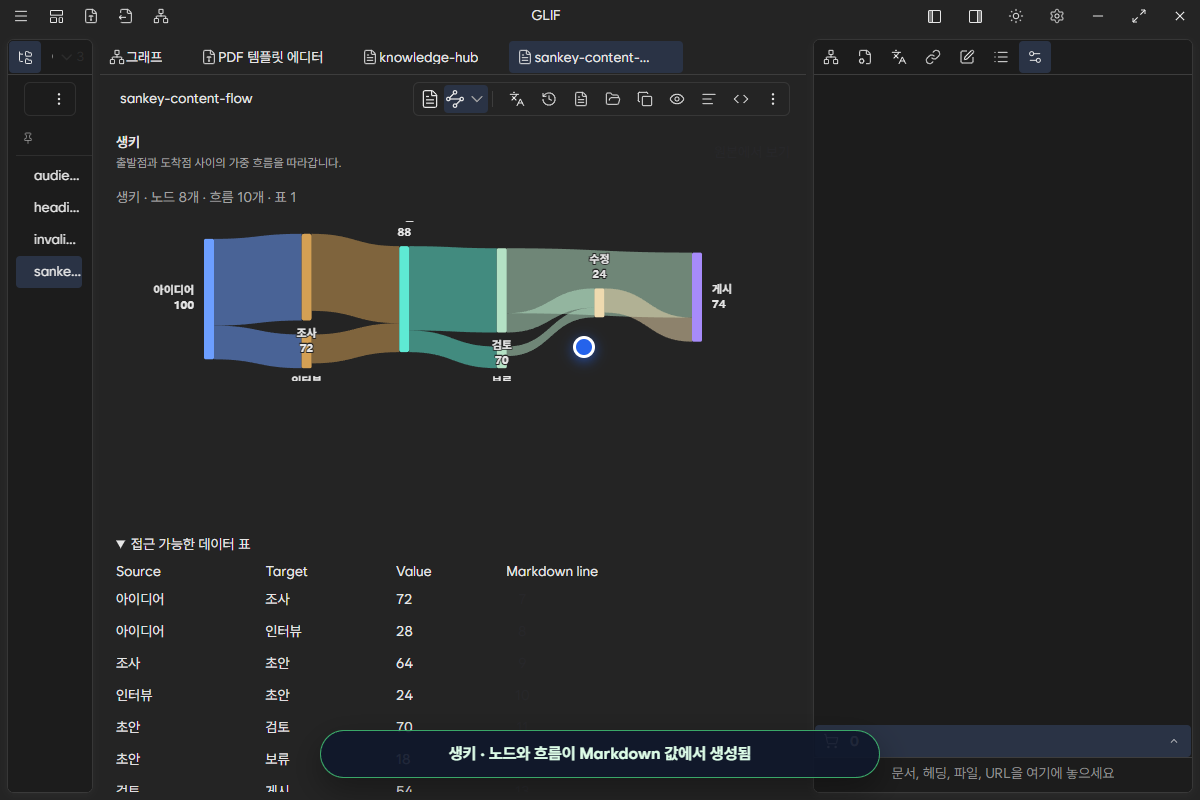Select the sanke... file in sidebar

[49, 271]
